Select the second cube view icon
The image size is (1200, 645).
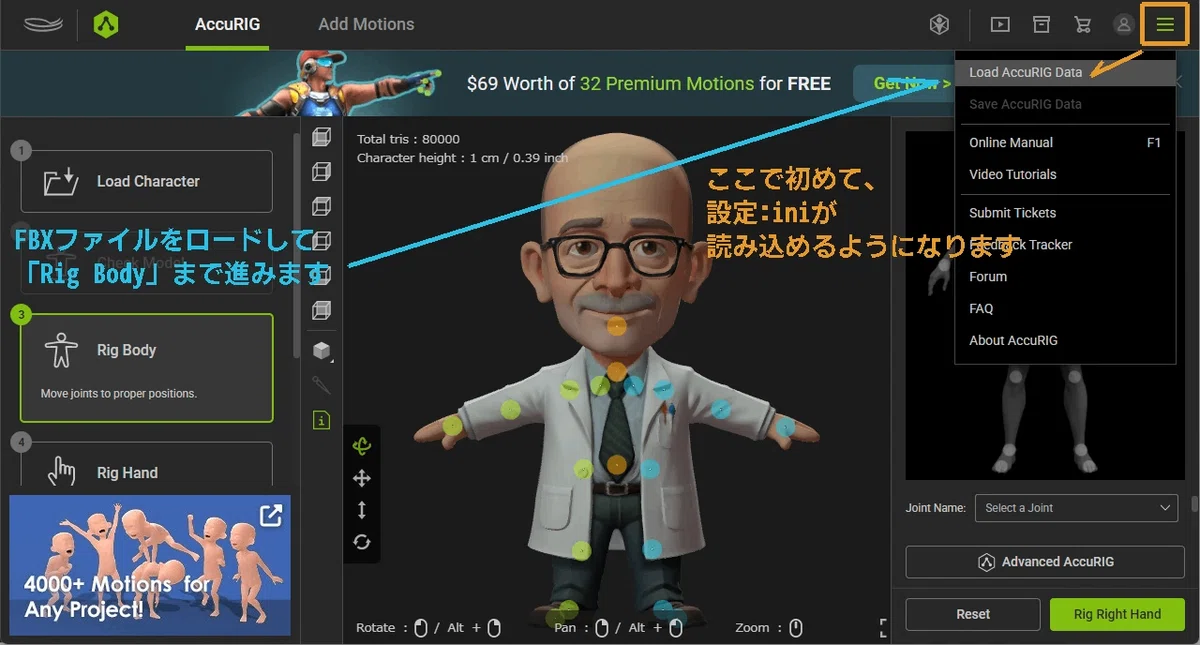(x=321, y=172)
